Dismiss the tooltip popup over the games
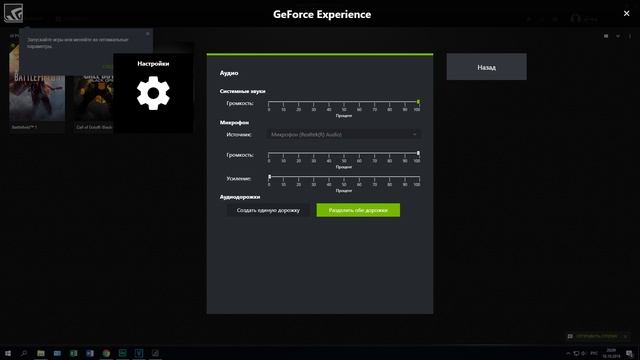The image size is (640, 360). pyautogui.click(x=147, y=34)
